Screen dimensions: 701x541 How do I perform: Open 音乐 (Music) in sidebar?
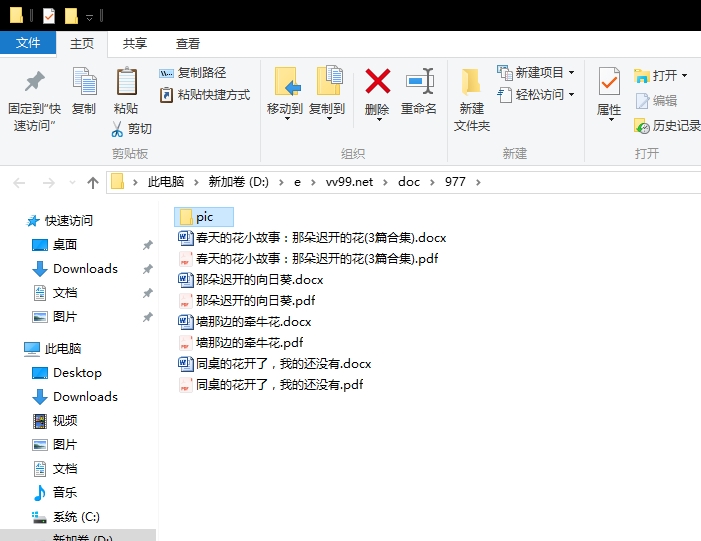point(55,493)
